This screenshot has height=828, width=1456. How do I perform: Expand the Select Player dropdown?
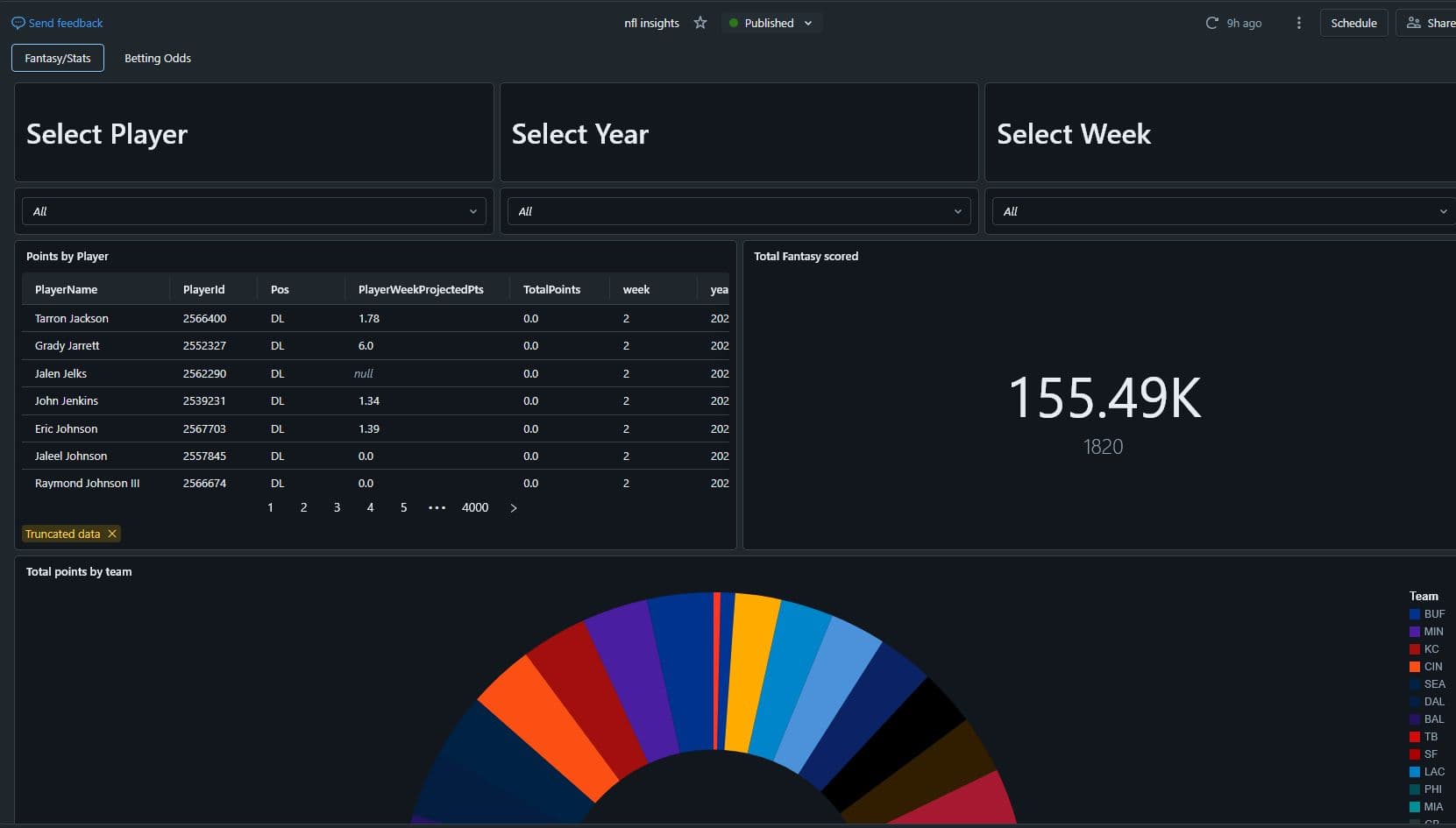pos(254,211)
